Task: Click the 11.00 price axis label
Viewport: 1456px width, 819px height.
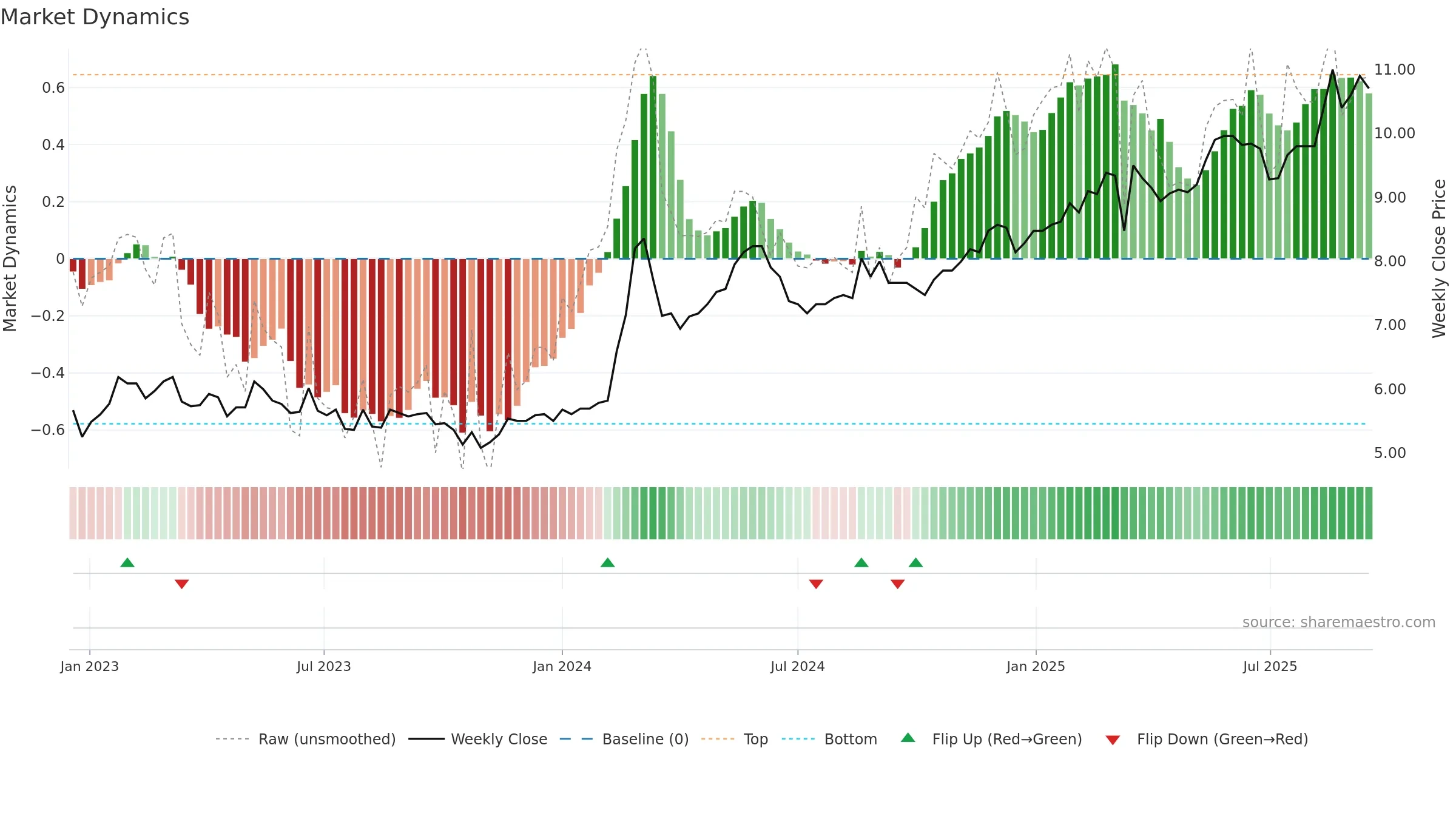Action: click(1395, 70)
